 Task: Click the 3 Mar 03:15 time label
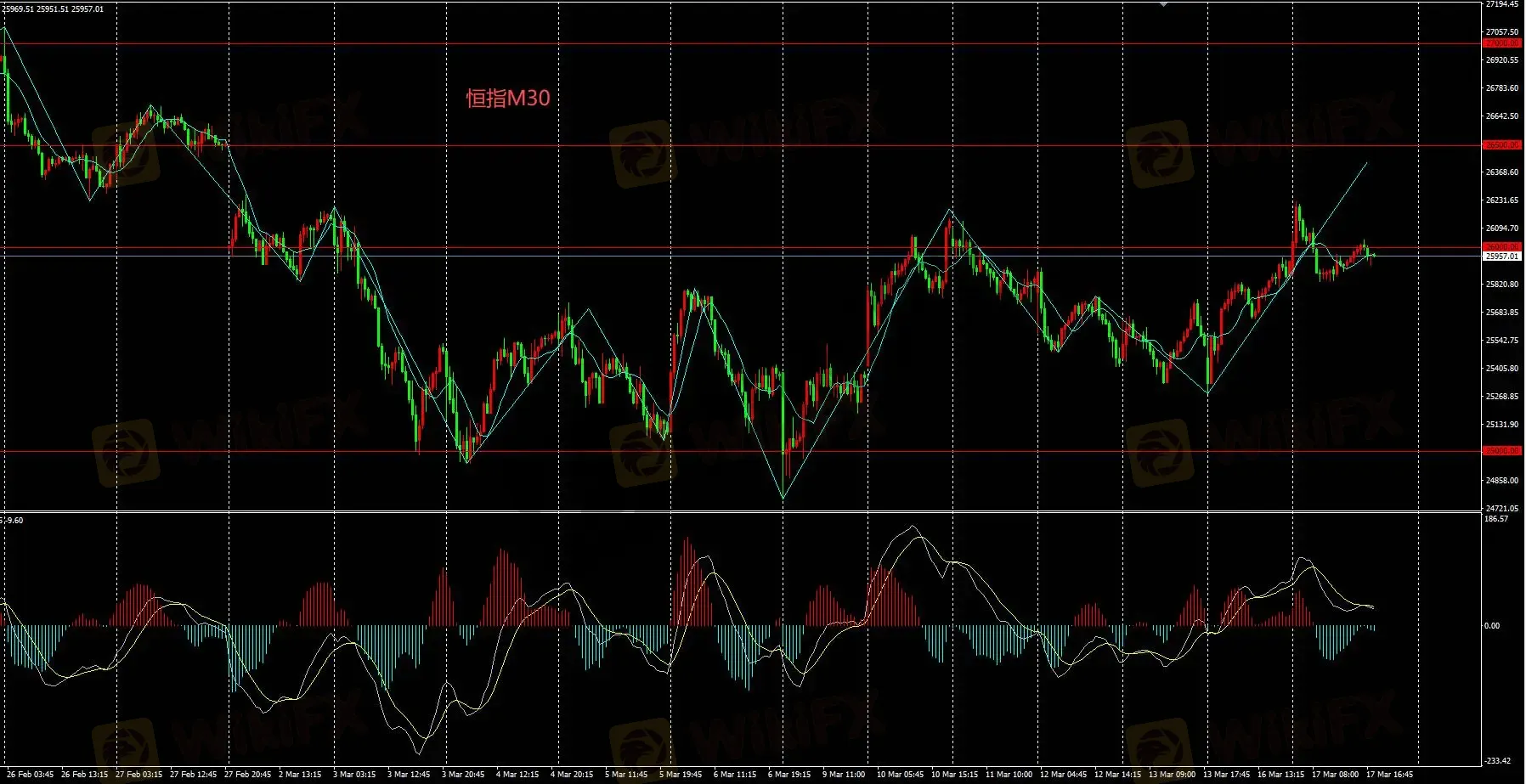[354, 775]
